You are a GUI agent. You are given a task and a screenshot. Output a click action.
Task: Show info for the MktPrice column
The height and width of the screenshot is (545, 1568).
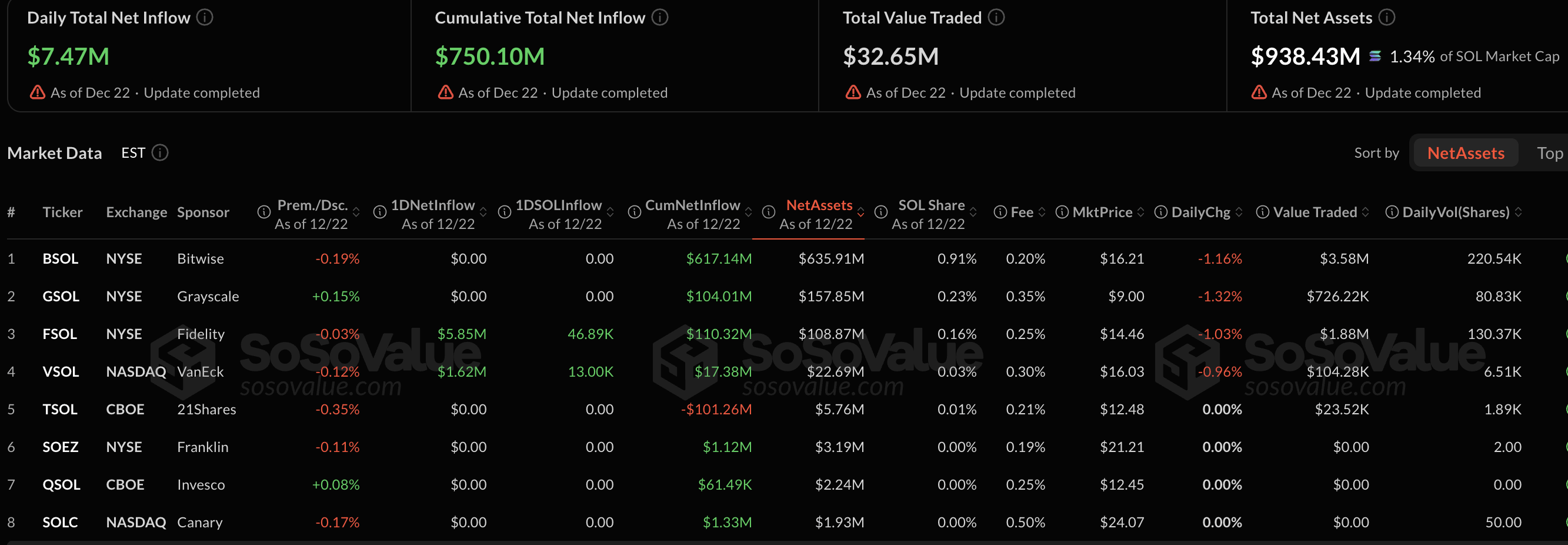(x=1062, y=212)
